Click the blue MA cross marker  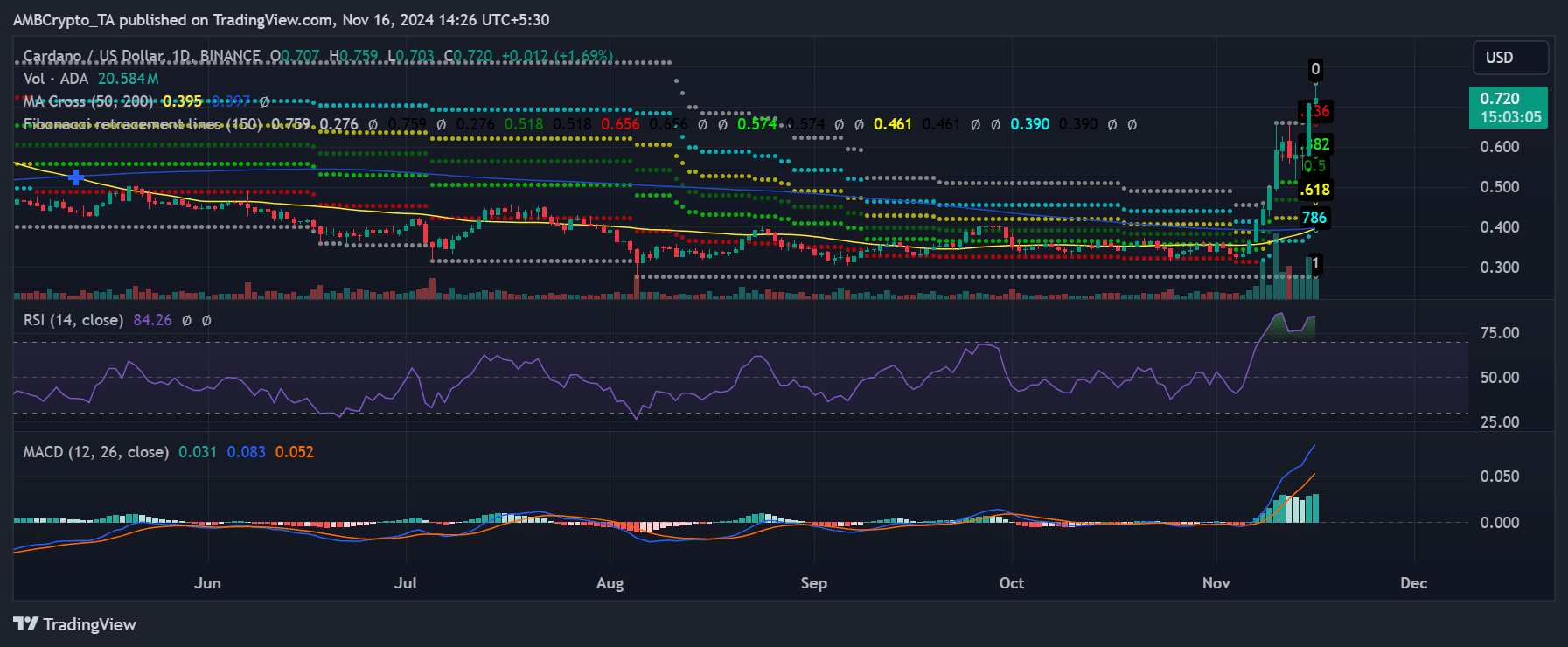[x=76, y=177]
